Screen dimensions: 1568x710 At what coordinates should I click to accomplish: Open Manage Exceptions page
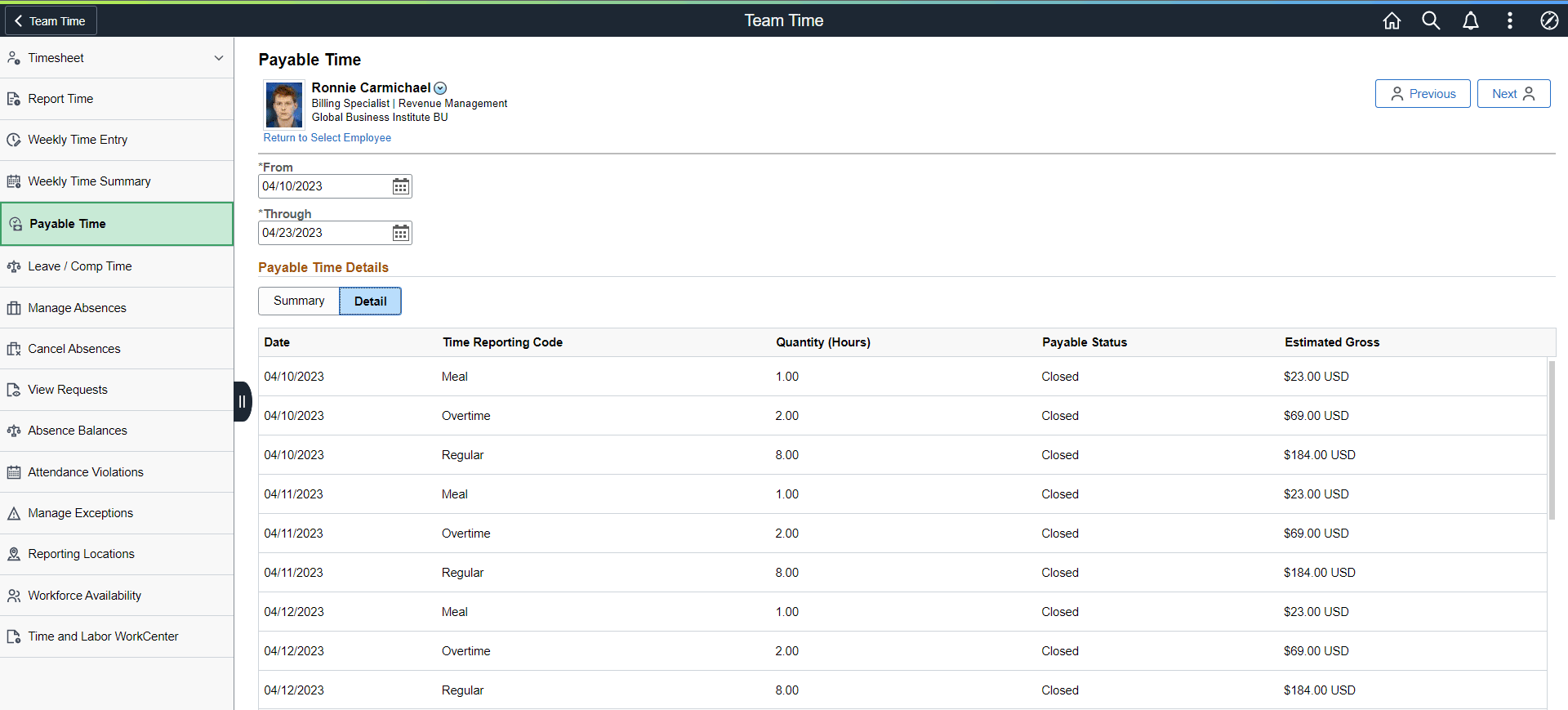point(117,513)
